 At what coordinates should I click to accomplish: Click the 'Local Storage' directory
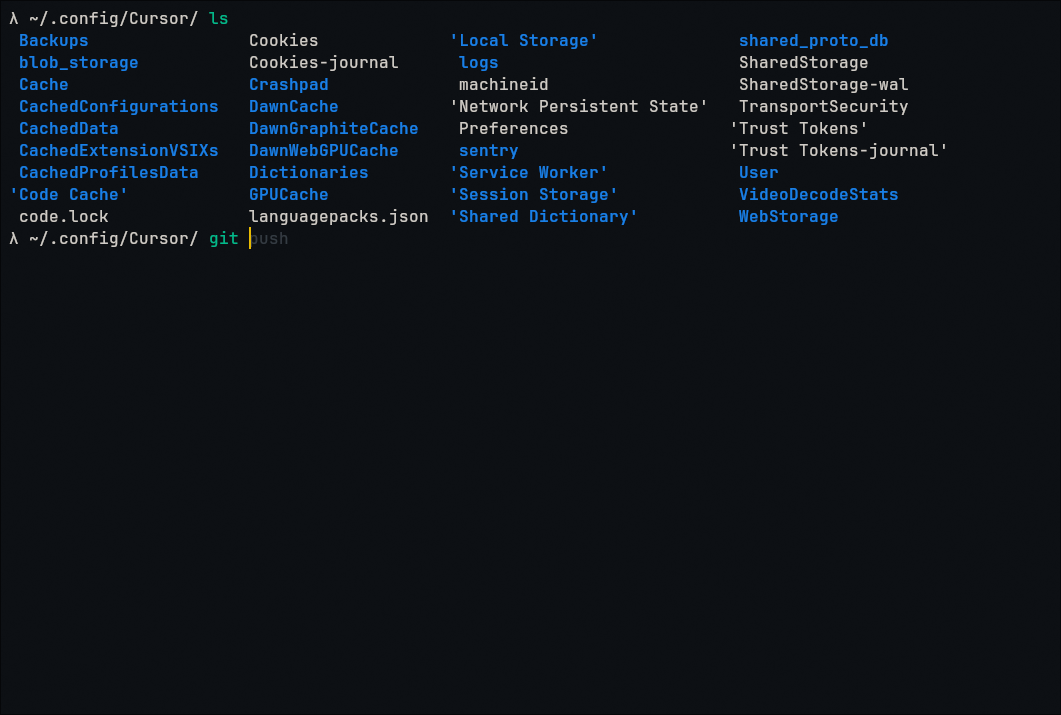pyautogui.click(x=524, y=41)
